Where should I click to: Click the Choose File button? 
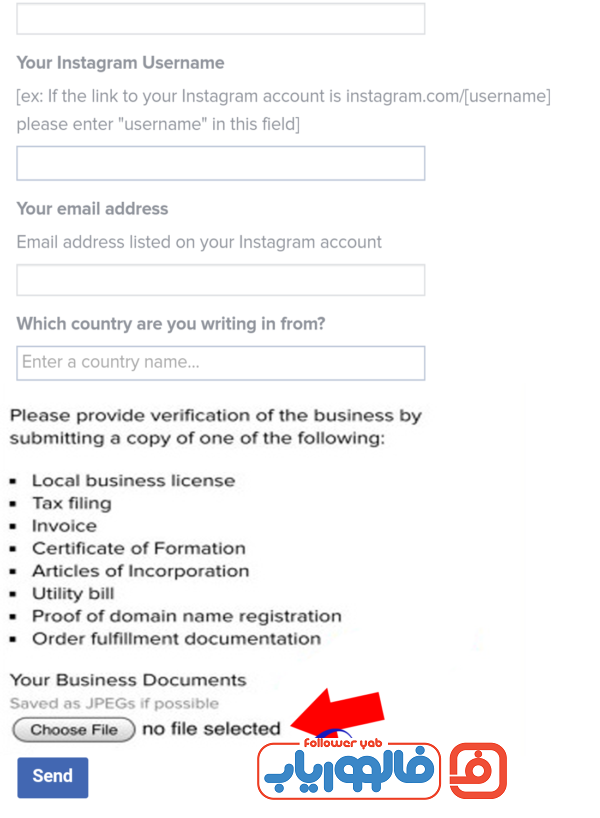pos(74,729)
